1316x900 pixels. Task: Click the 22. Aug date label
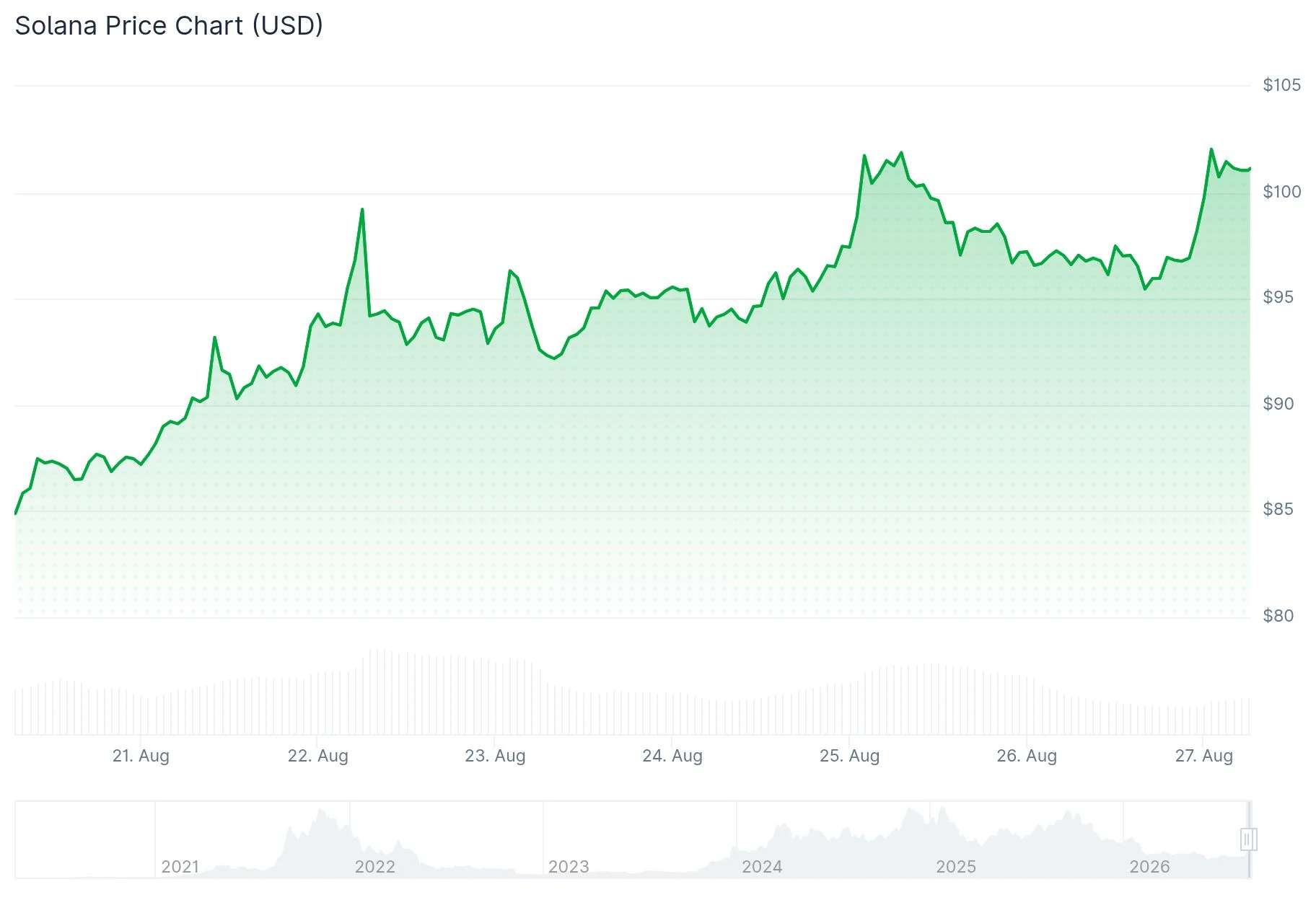point(318,756)
